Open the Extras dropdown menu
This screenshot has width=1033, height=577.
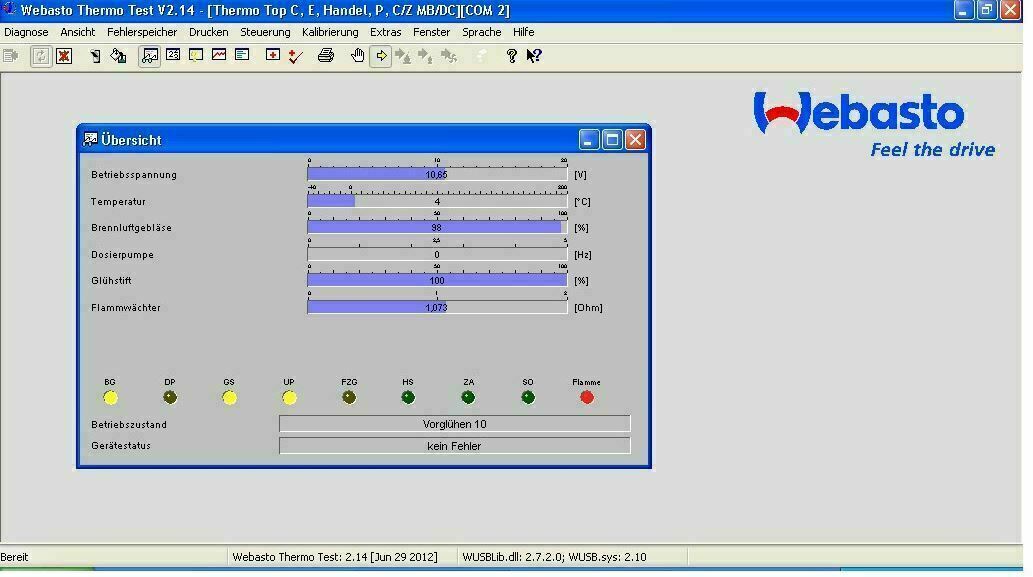386,32
